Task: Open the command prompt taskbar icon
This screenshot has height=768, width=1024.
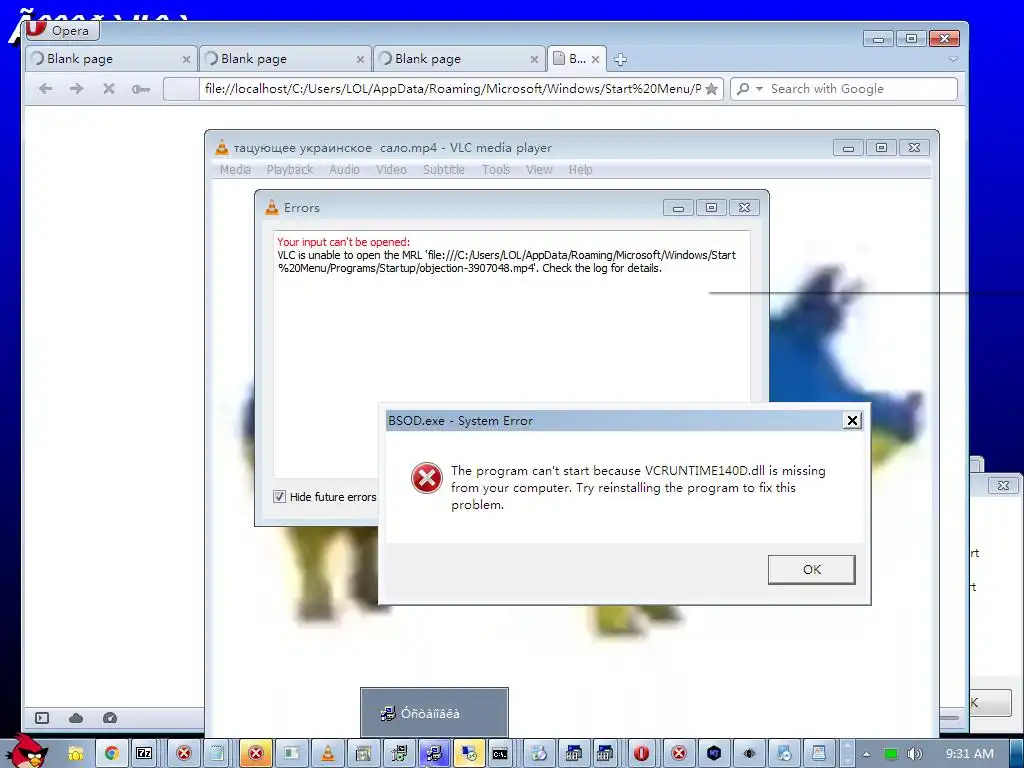Action: point(500,754)
